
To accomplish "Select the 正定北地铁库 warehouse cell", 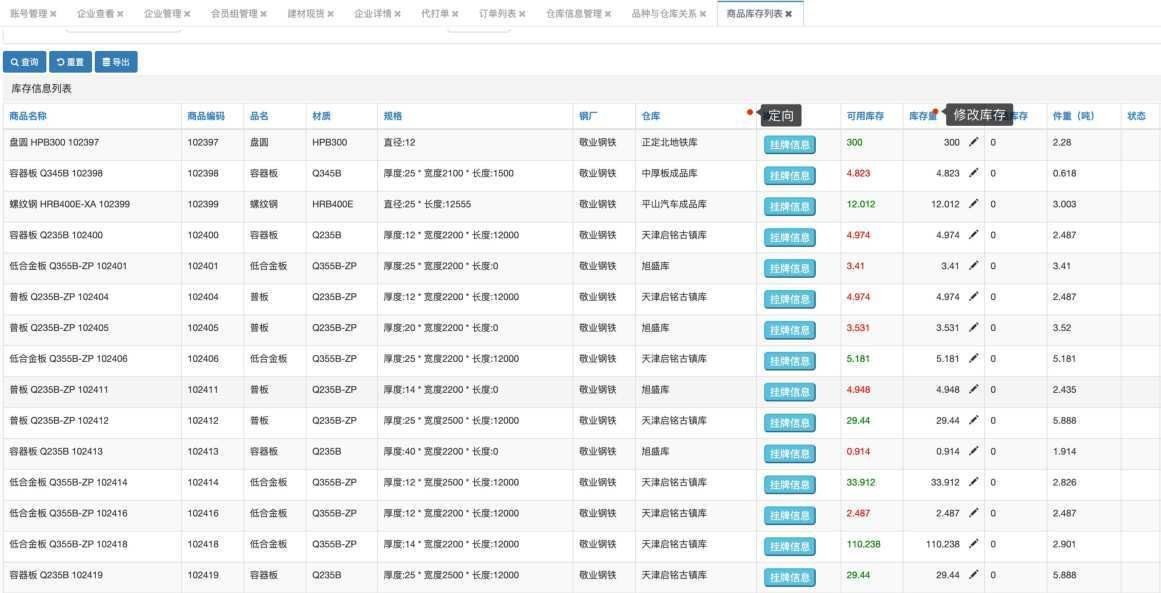I will [669, 142].
